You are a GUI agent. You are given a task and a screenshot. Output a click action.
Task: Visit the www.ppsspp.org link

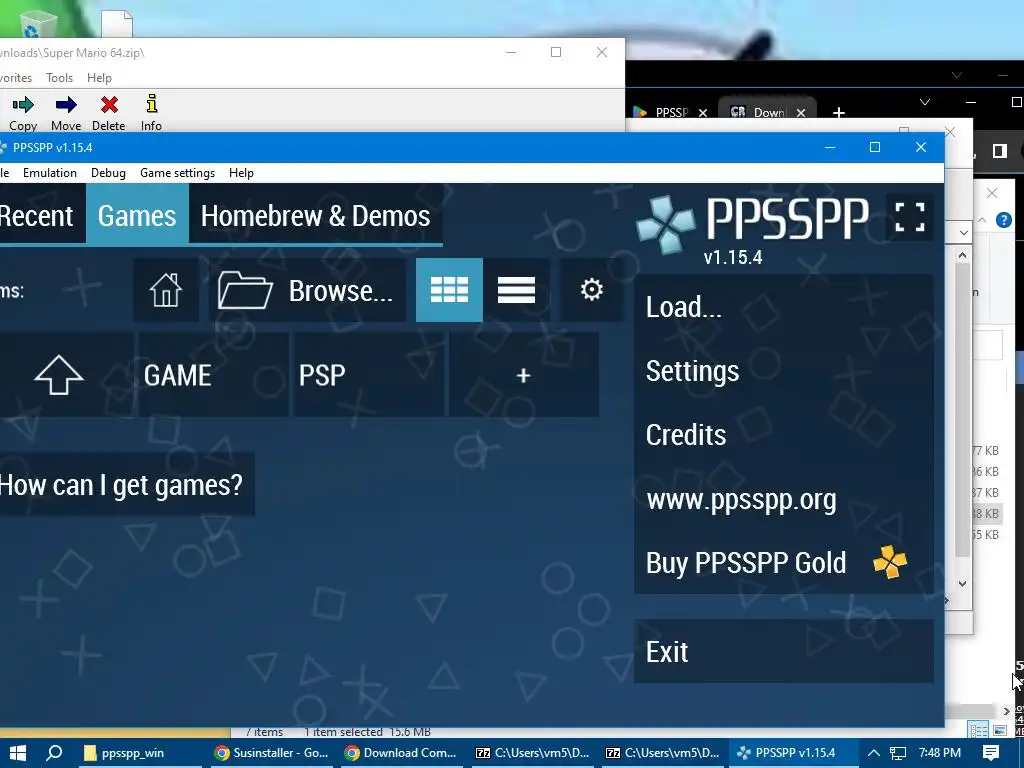(x=784, y=499)
